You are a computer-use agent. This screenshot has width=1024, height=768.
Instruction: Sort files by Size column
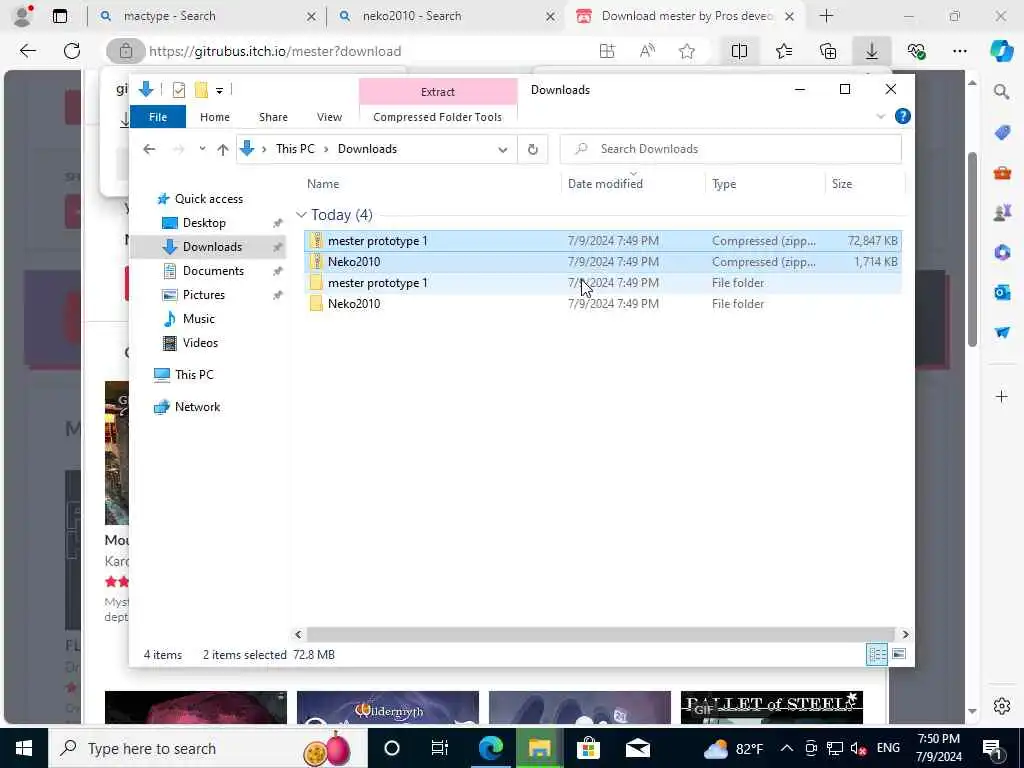coord(842,184)
